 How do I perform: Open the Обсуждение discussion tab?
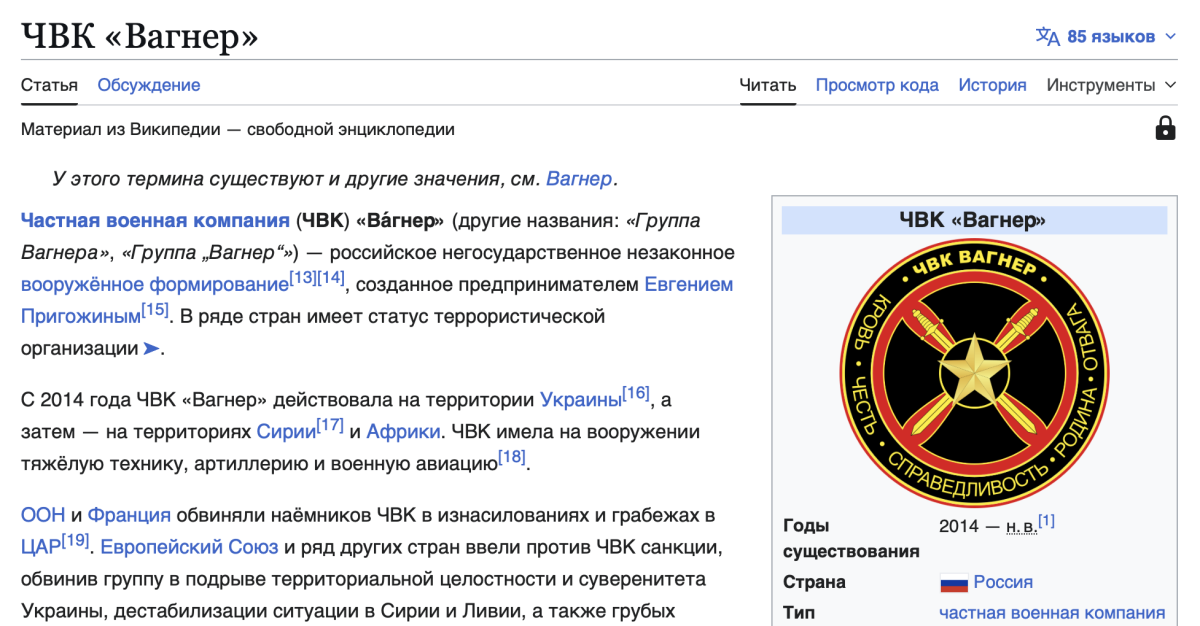tap(149, 85)
